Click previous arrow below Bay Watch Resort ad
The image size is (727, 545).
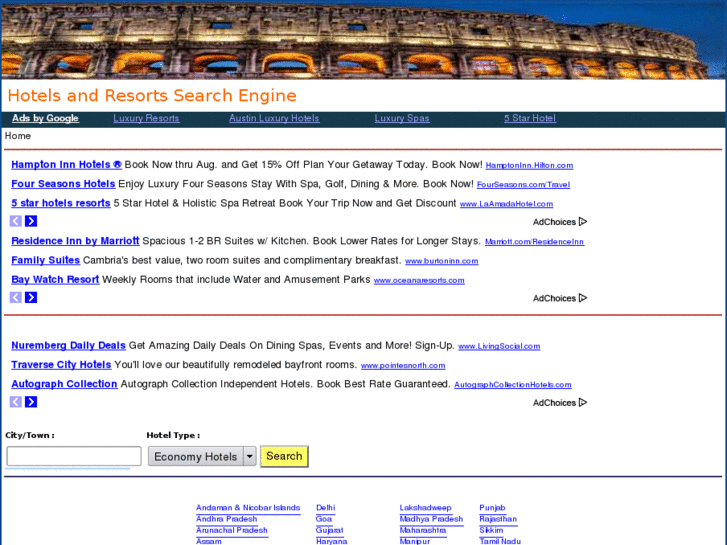(x=16, y=297)
